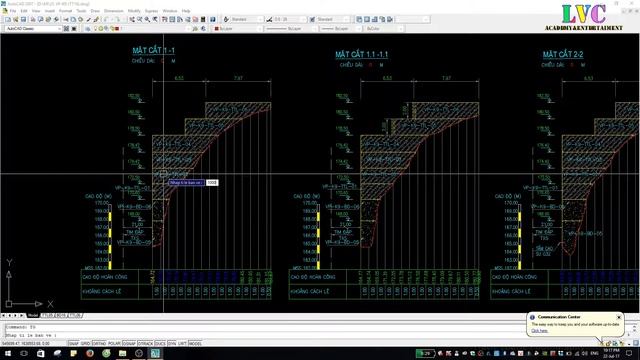Open the File menu
Image resolution: width=640 pixels, height=360 pixels.
[13, 11]
